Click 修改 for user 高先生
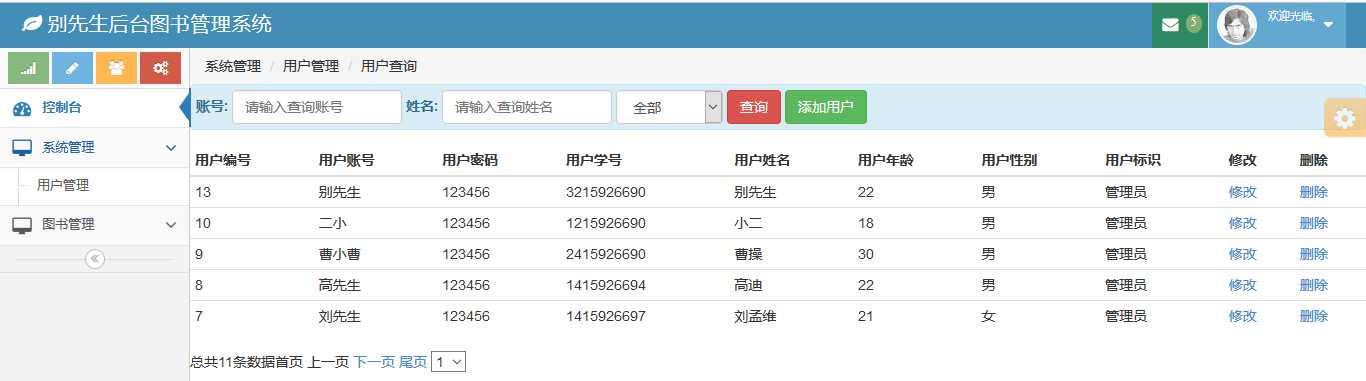Image resolution: width=1366 pixels, height=381 pixels. tap(1243, 285)
